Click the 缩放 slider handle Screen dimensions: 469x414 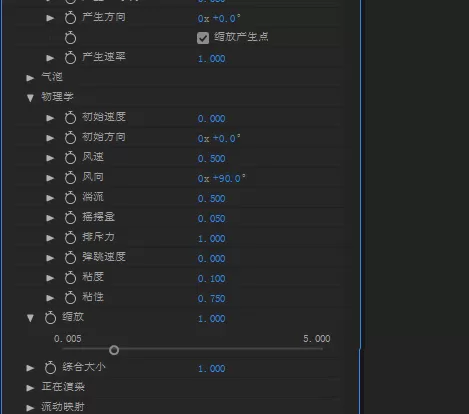[x=114, y=350]
